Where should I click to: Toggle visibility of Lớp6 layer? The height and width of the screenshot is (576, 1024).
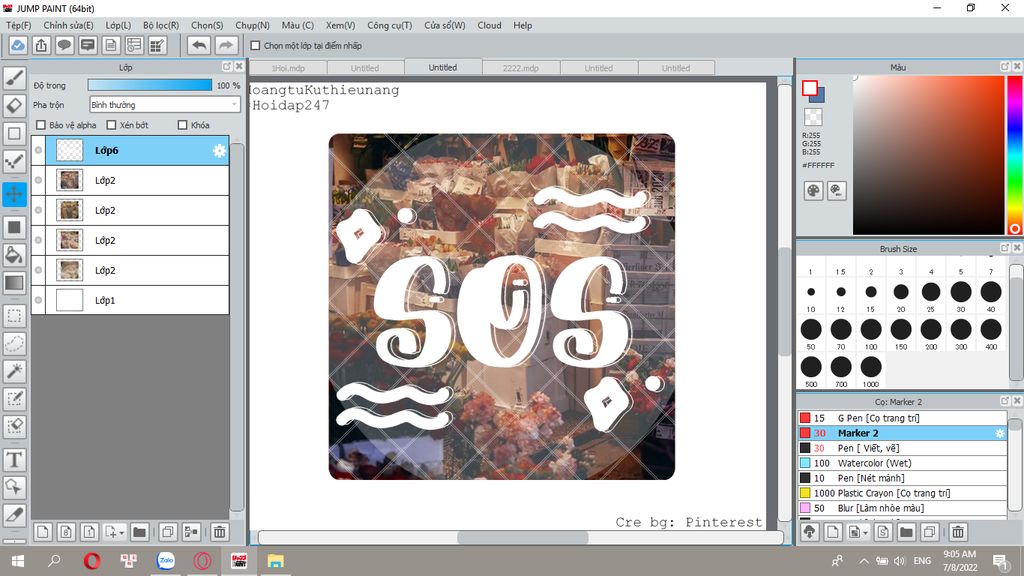[39, 150]
